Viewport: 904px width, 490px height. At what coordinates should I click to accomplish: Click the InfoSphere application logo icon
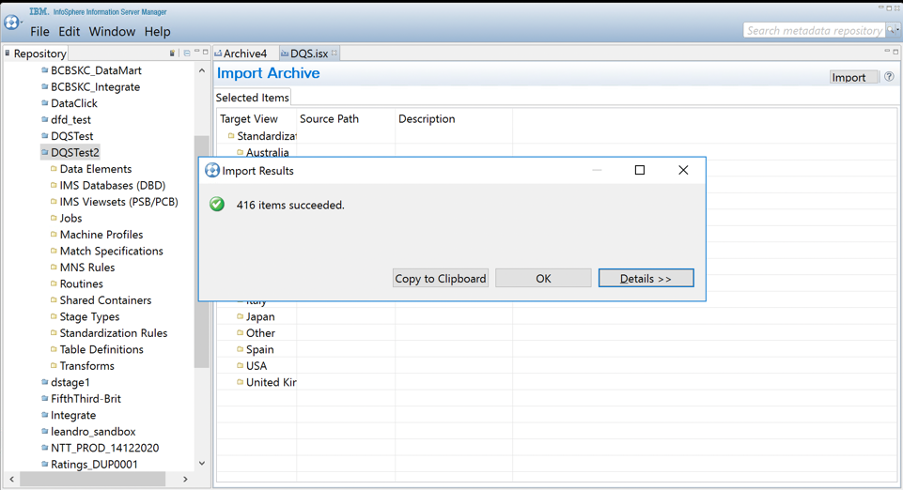13,22
